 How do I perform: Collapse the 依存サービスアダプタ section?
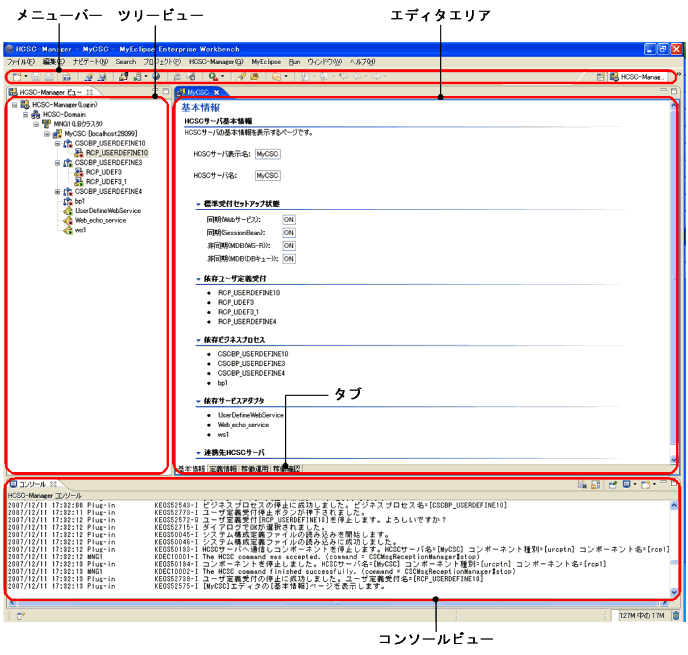tap(198, 401)
